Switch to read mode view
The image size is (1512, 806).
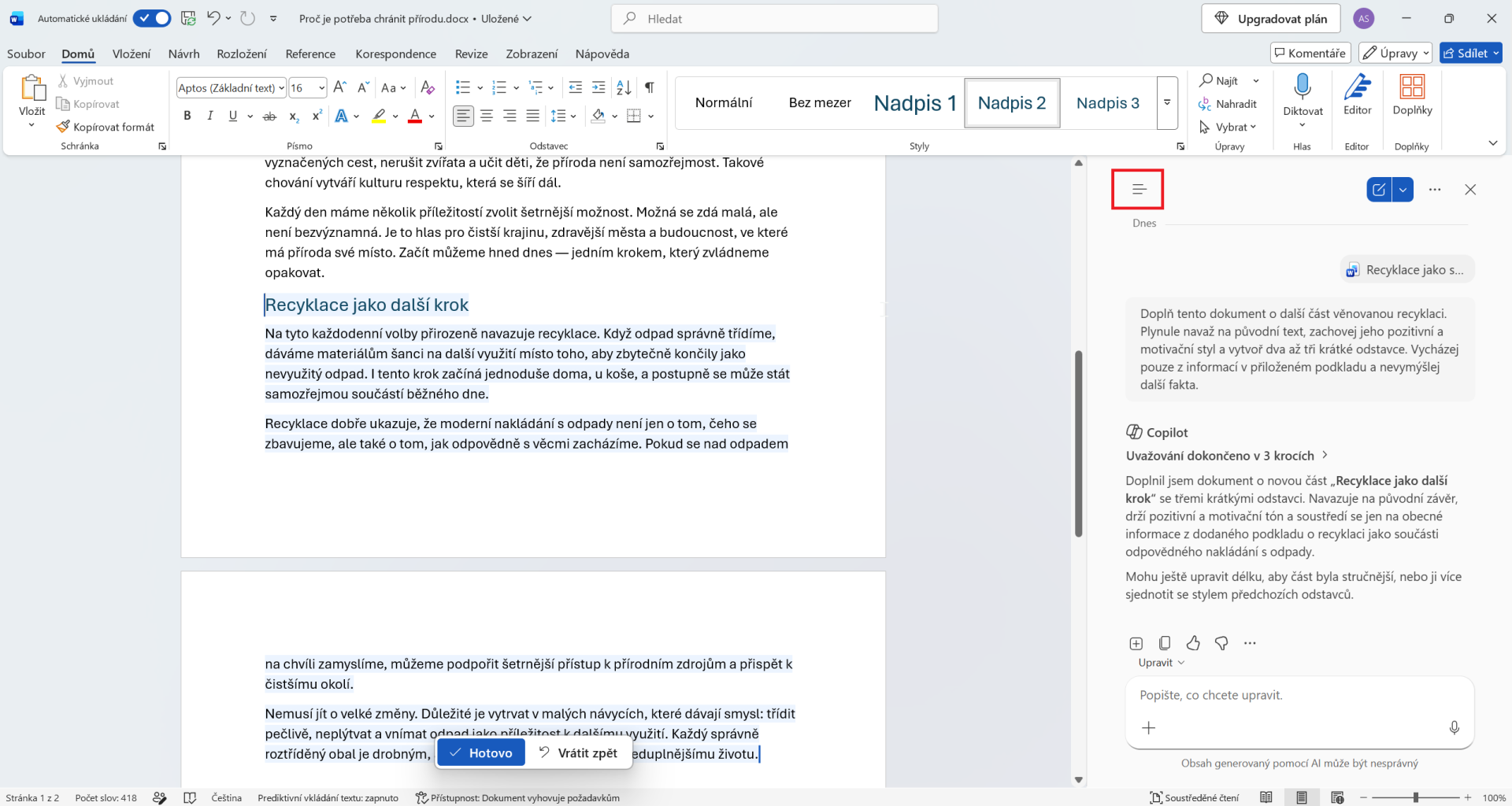[x=1266, y=797]
